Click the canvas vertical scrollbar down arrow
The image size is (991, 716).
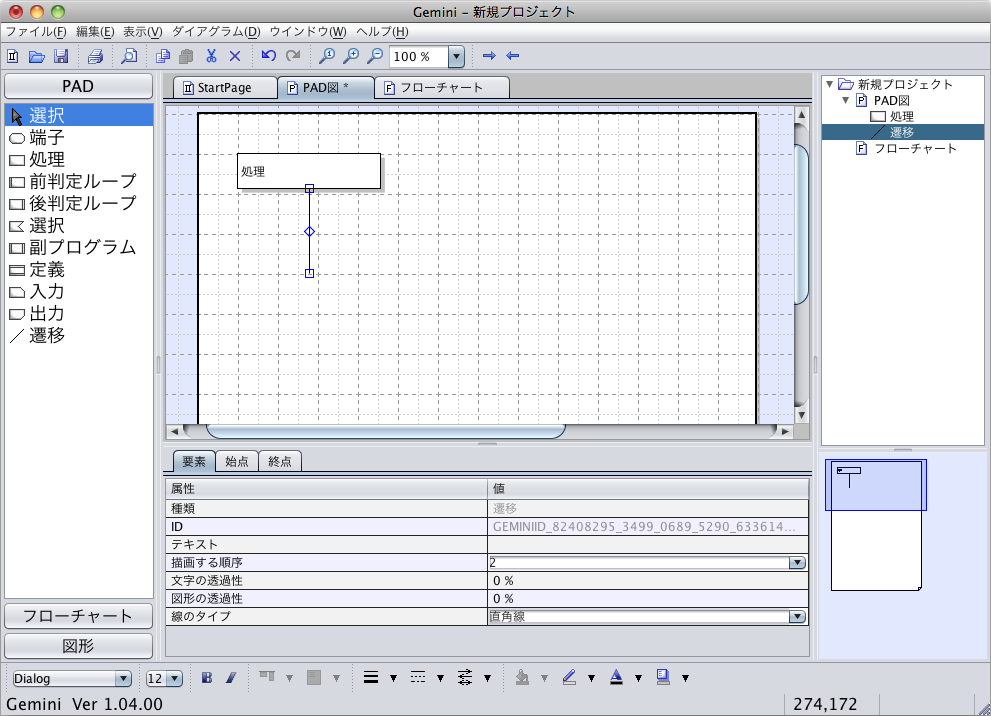(x=801, y=415)
